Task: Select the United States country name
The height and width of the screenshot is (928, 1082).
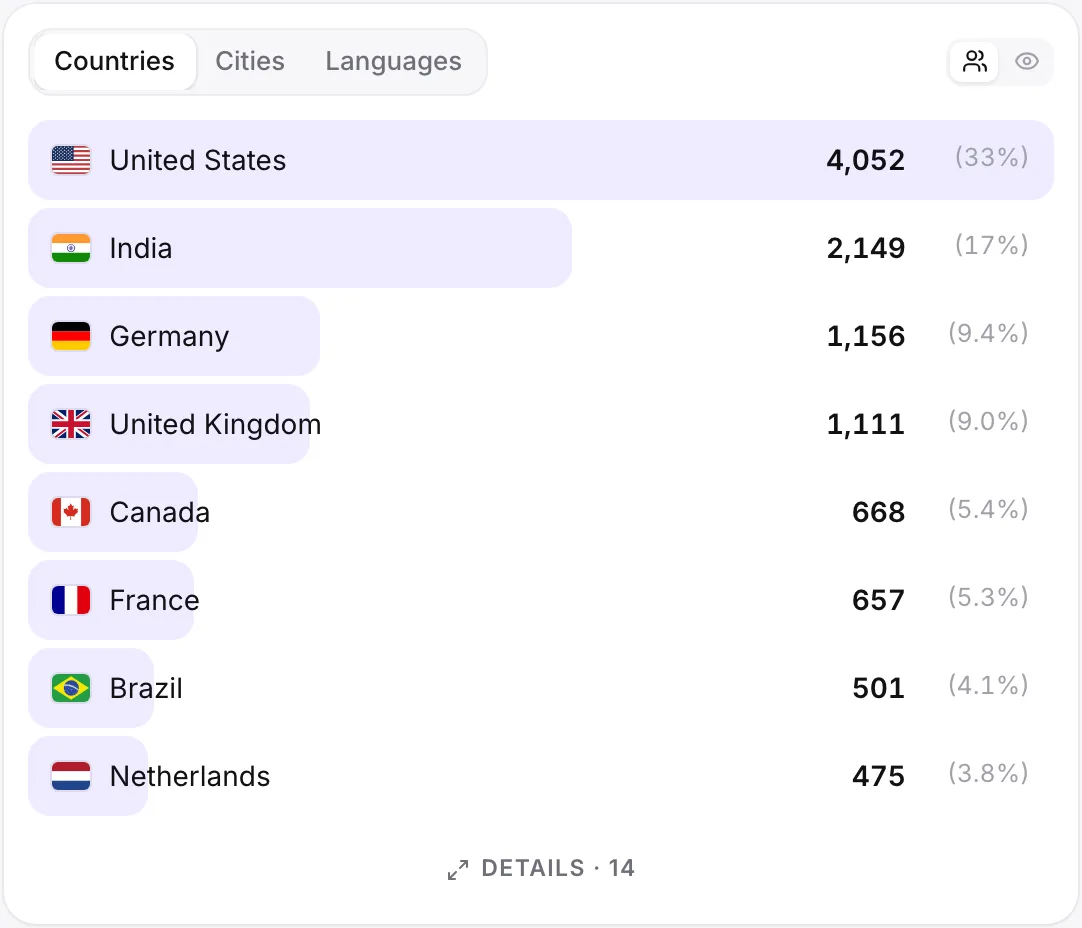Action: (198, 161)
